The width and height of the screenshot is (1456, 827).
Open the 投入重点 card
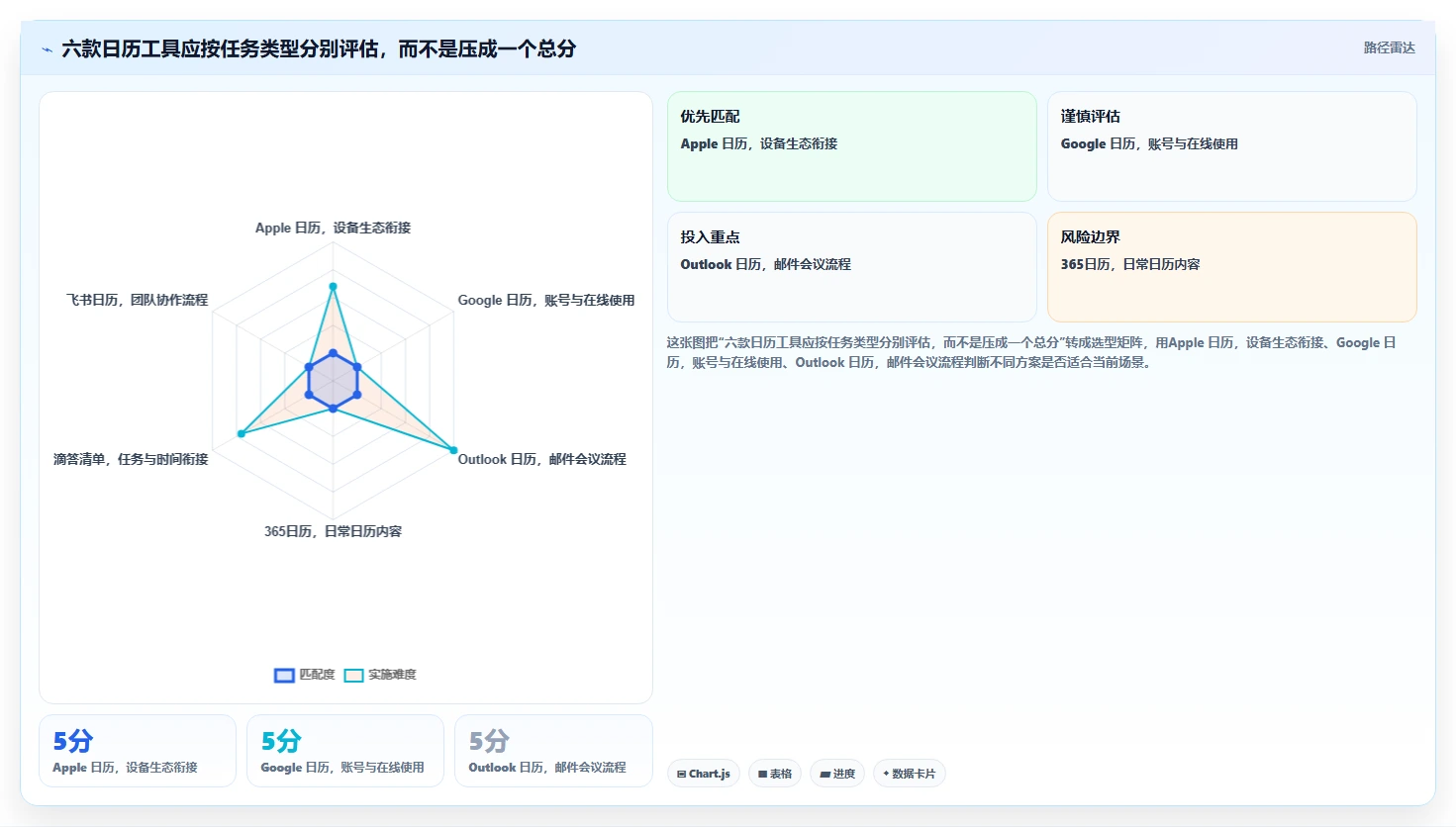(852, 267)
